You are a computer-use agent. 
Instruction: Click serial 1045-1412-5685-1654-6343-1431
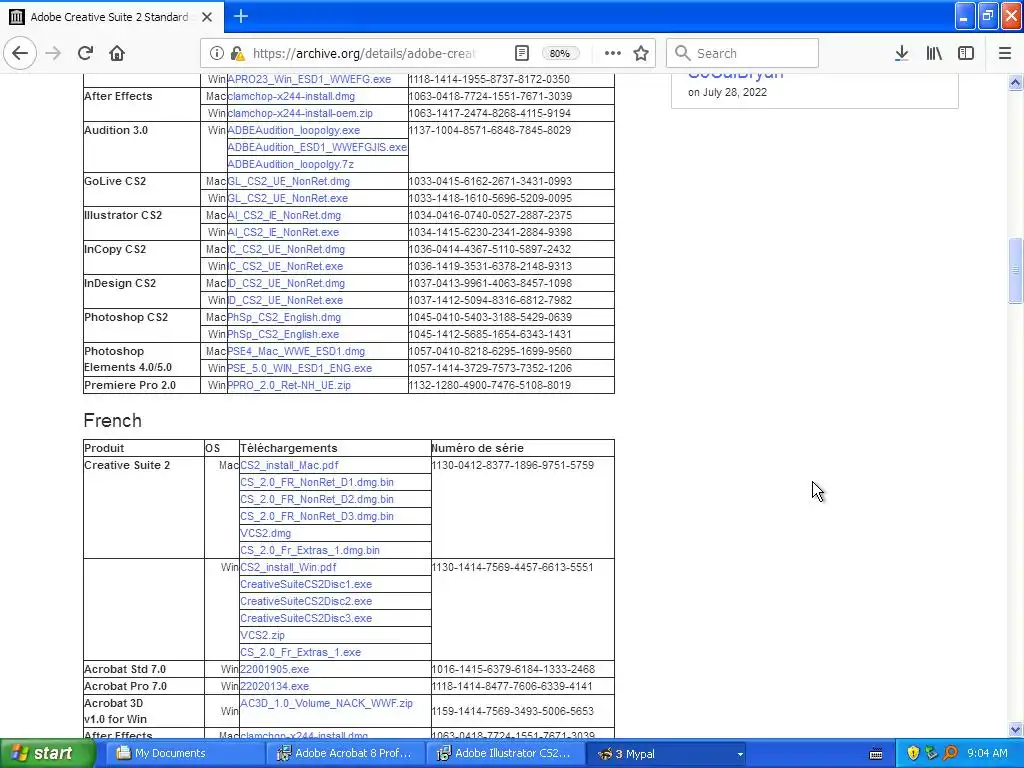[x=490, y=334]
